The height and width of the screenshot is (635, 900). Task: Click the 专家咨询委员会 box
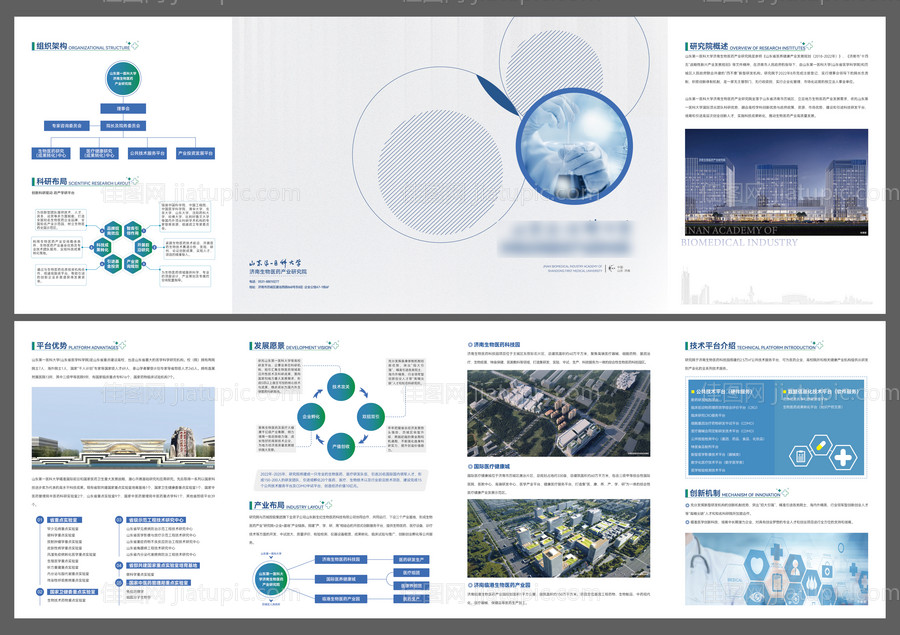pyautogui.click(x=64, y=126)
